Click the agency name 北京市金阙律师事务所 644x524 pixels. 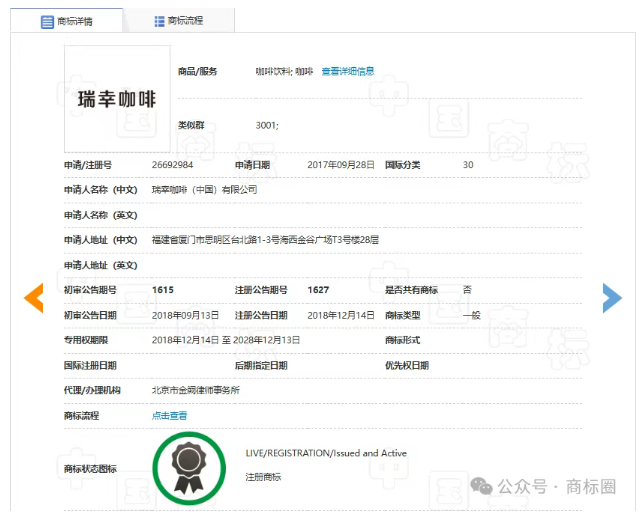196,390
